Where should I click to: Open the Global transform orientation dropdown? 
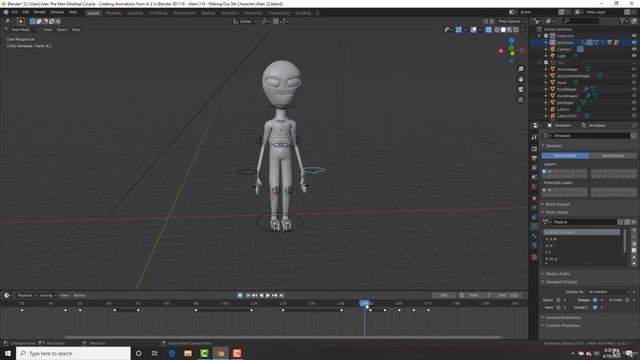245,21
